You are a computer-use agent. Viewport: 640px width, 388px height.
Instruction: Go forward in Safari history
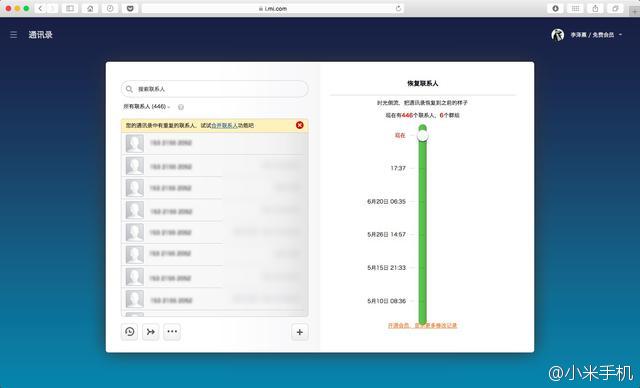[x=52, y=8]
